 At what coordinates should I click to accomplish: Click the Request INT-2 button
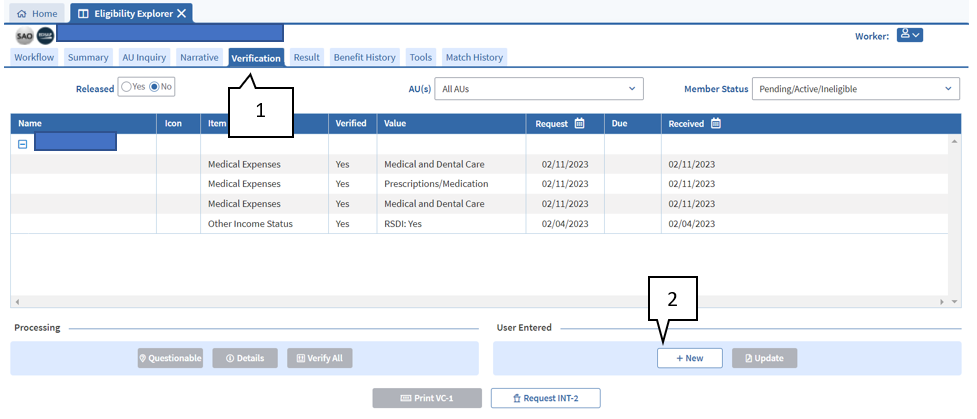(x=546, y=398)
